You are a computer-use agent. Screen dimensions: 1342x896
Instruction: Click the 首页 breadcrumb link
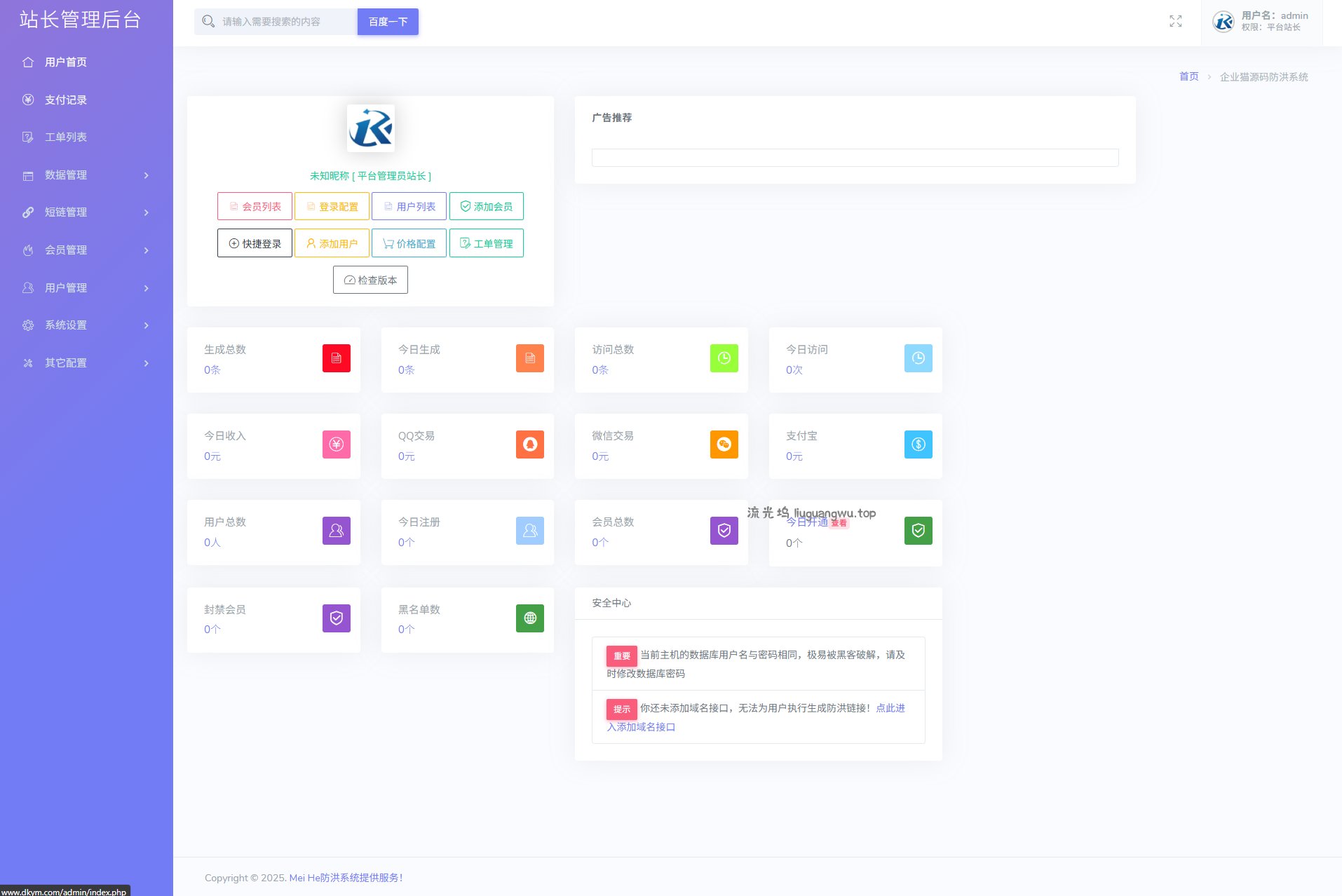coord(1188,76)
